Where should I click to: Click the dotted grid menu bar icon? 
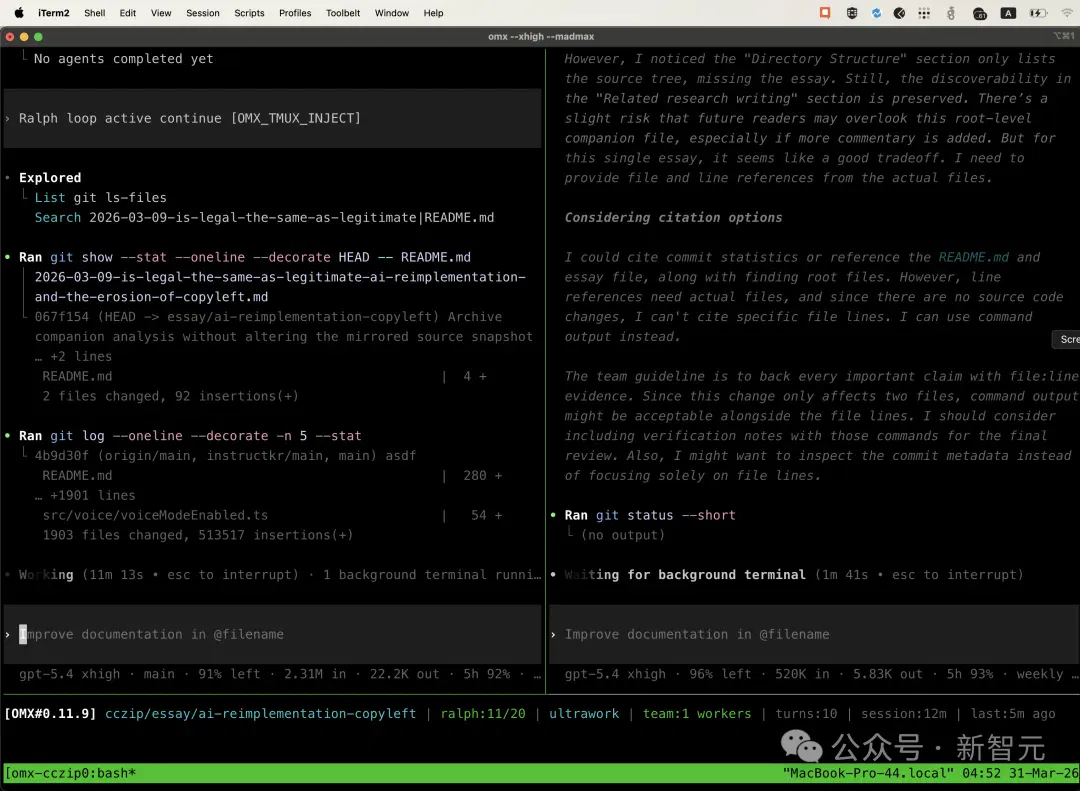pyautogui.click(x=924, y=12)
